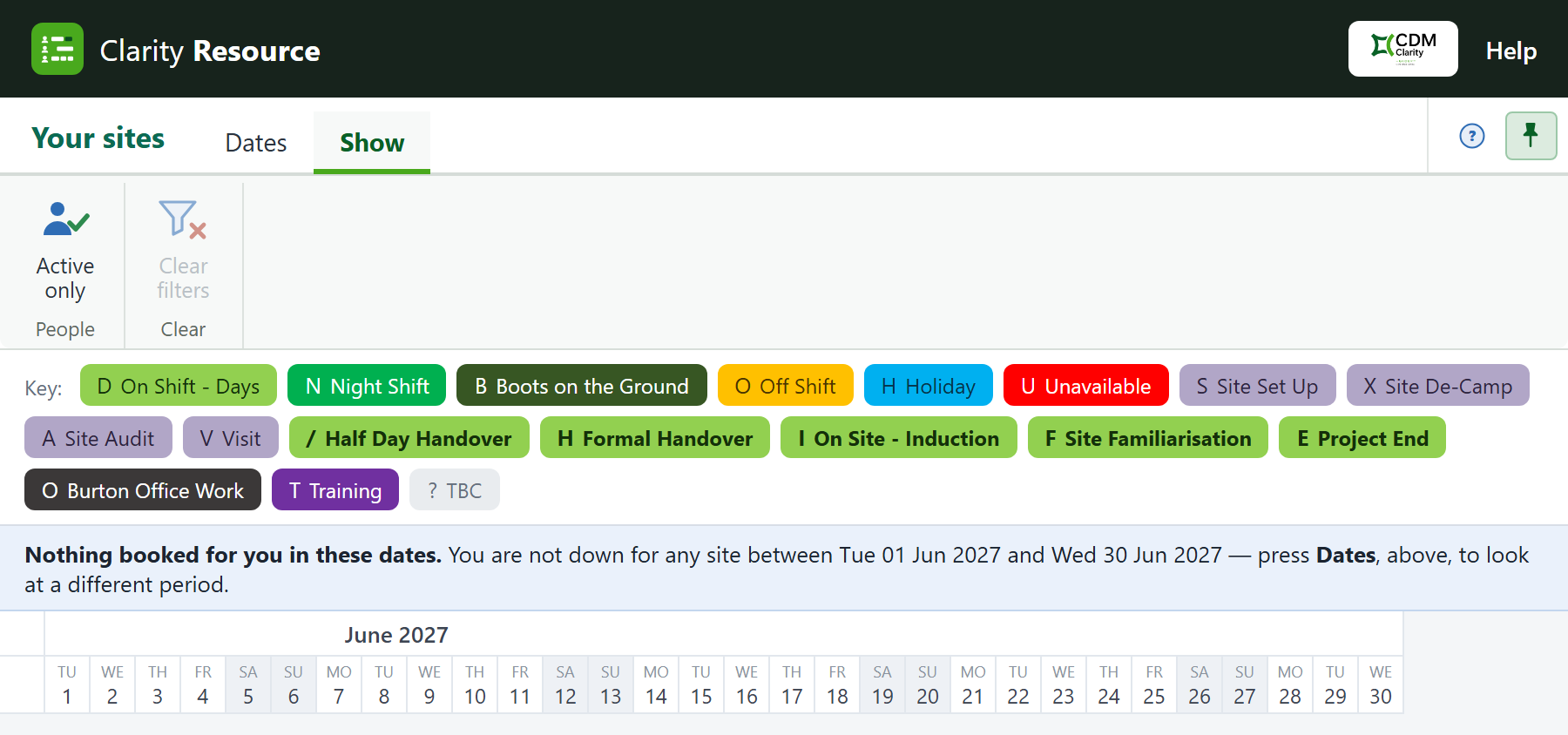Switch to the Dates tab
This screenshot has height=735, width=1568.
click(255, 143)
